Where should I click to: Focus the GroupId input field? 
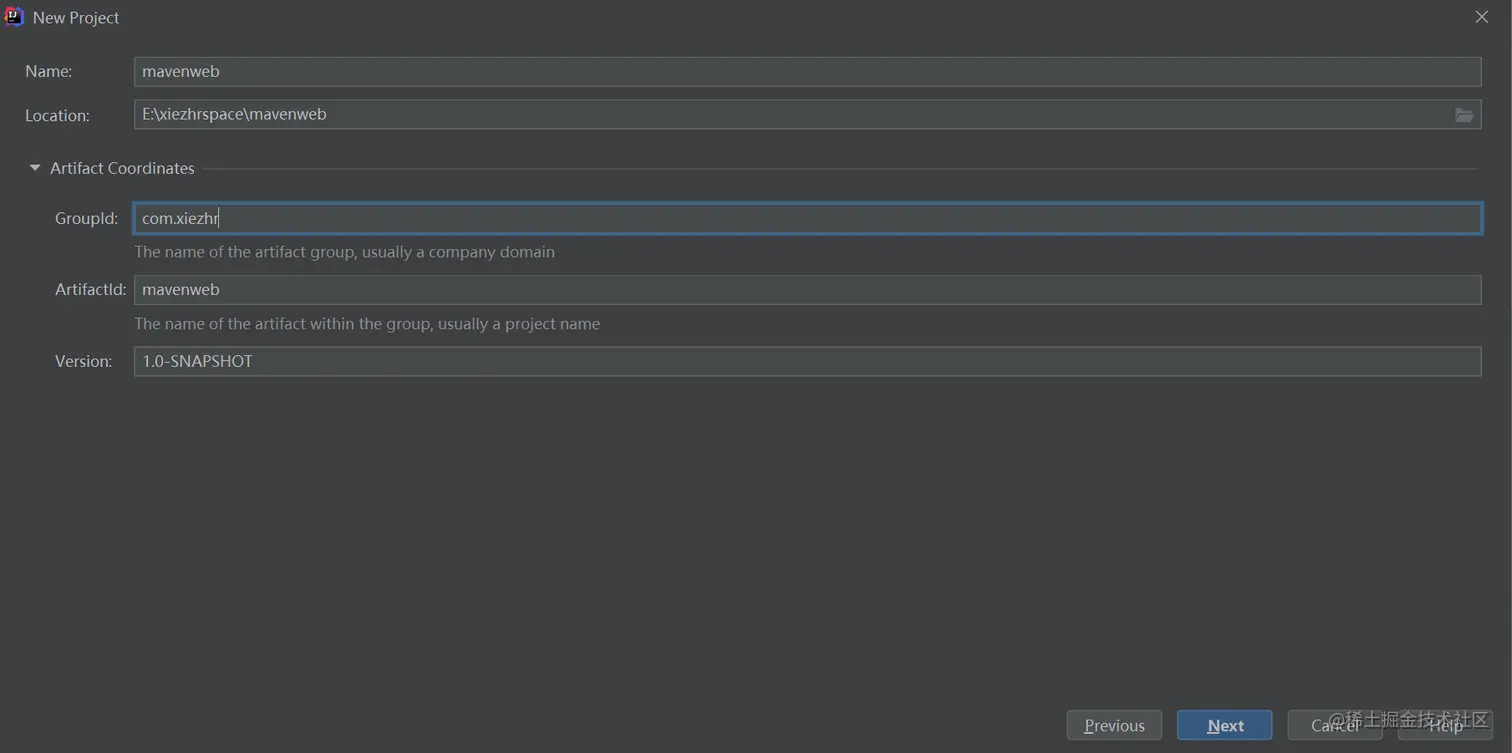(807, 218)
